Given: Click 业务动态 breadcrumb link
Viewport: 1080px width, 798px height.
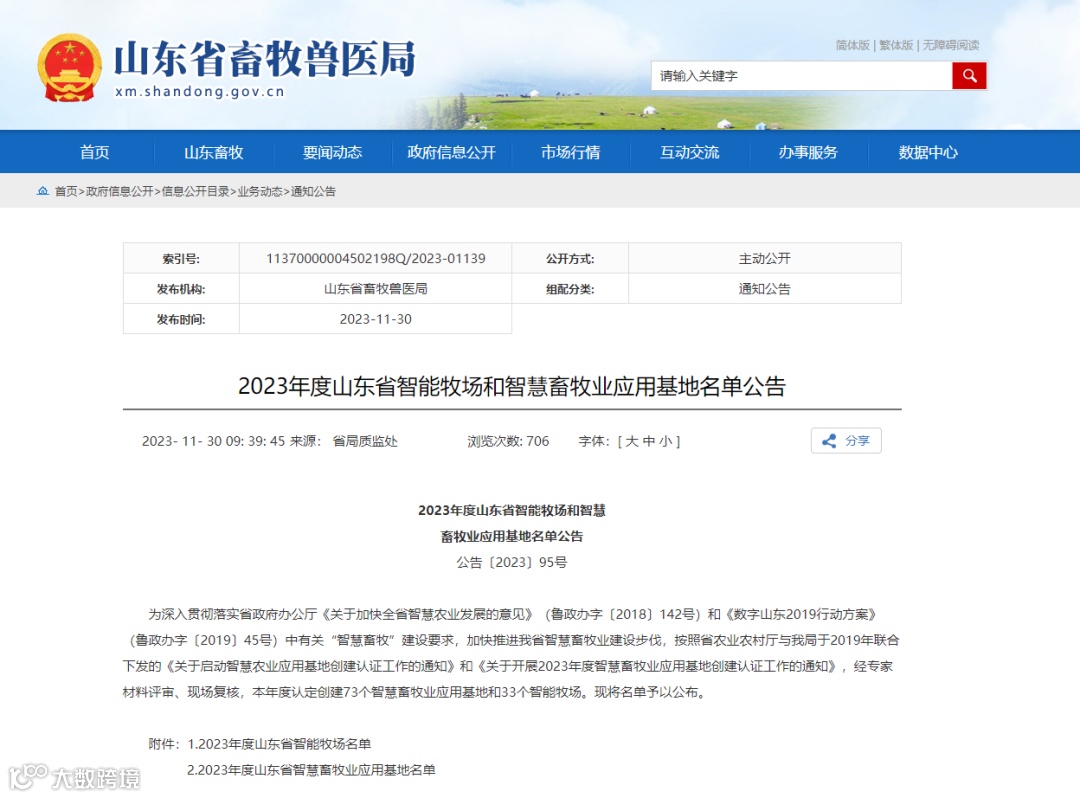Looking at the screenshot, I should pos(260,191).
